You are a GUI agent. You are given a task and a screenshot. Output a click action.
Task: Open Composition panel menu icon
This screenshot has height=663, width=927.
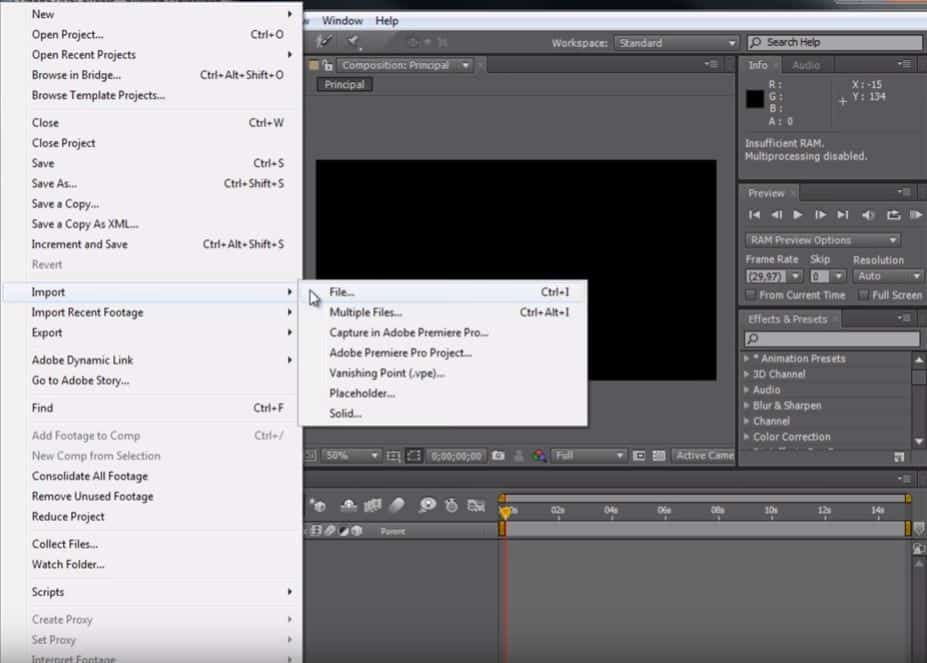click(x=711, y=64)
